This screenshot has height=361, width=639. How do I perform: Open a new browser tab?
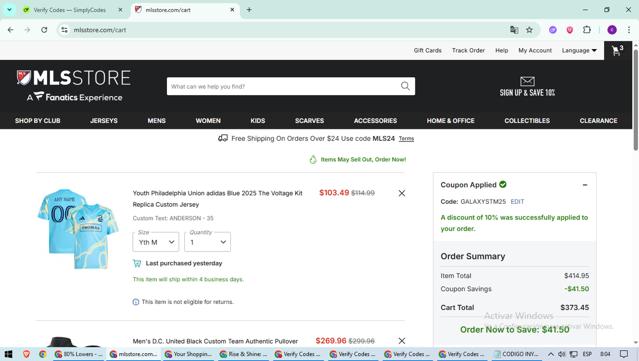pyautogui.click(x=249, y=10)
